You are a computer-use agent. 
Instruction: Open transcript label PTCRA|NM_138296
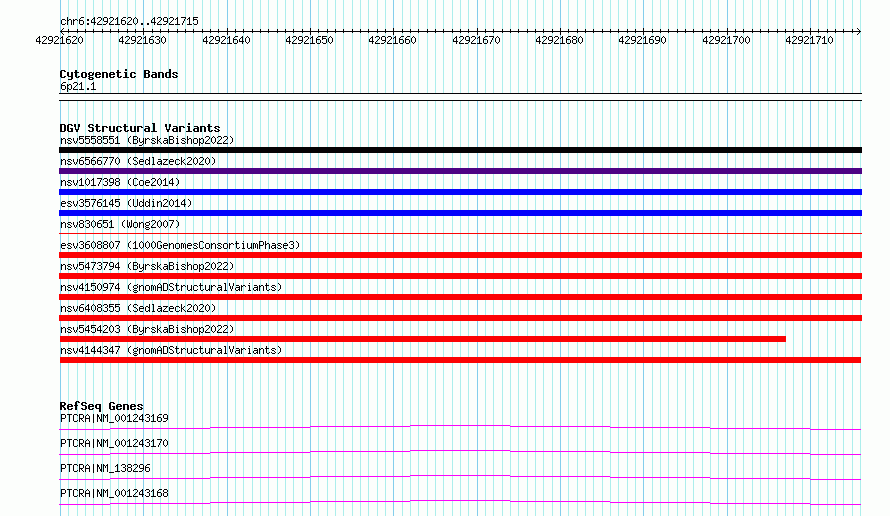click(105, 468)
